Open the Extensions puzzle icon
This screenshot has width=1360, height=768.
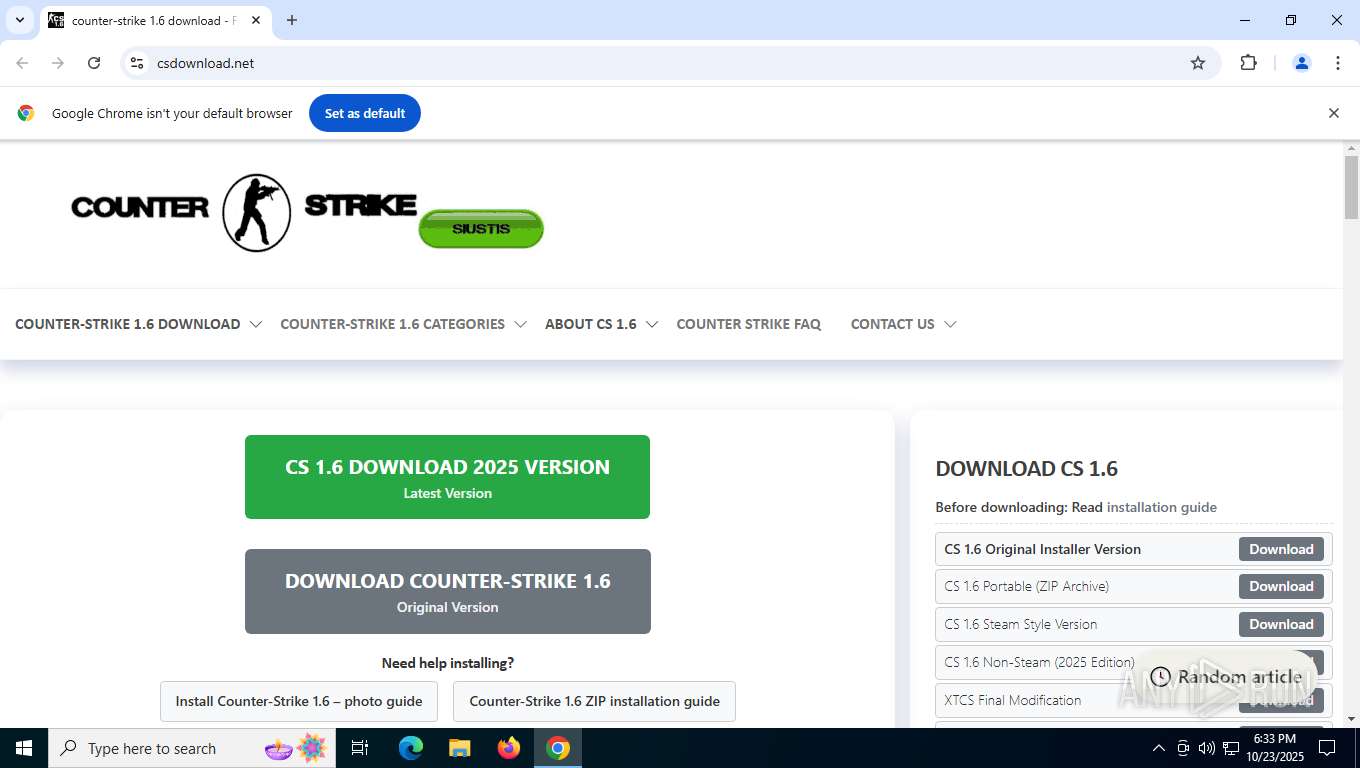point(1248,63)
